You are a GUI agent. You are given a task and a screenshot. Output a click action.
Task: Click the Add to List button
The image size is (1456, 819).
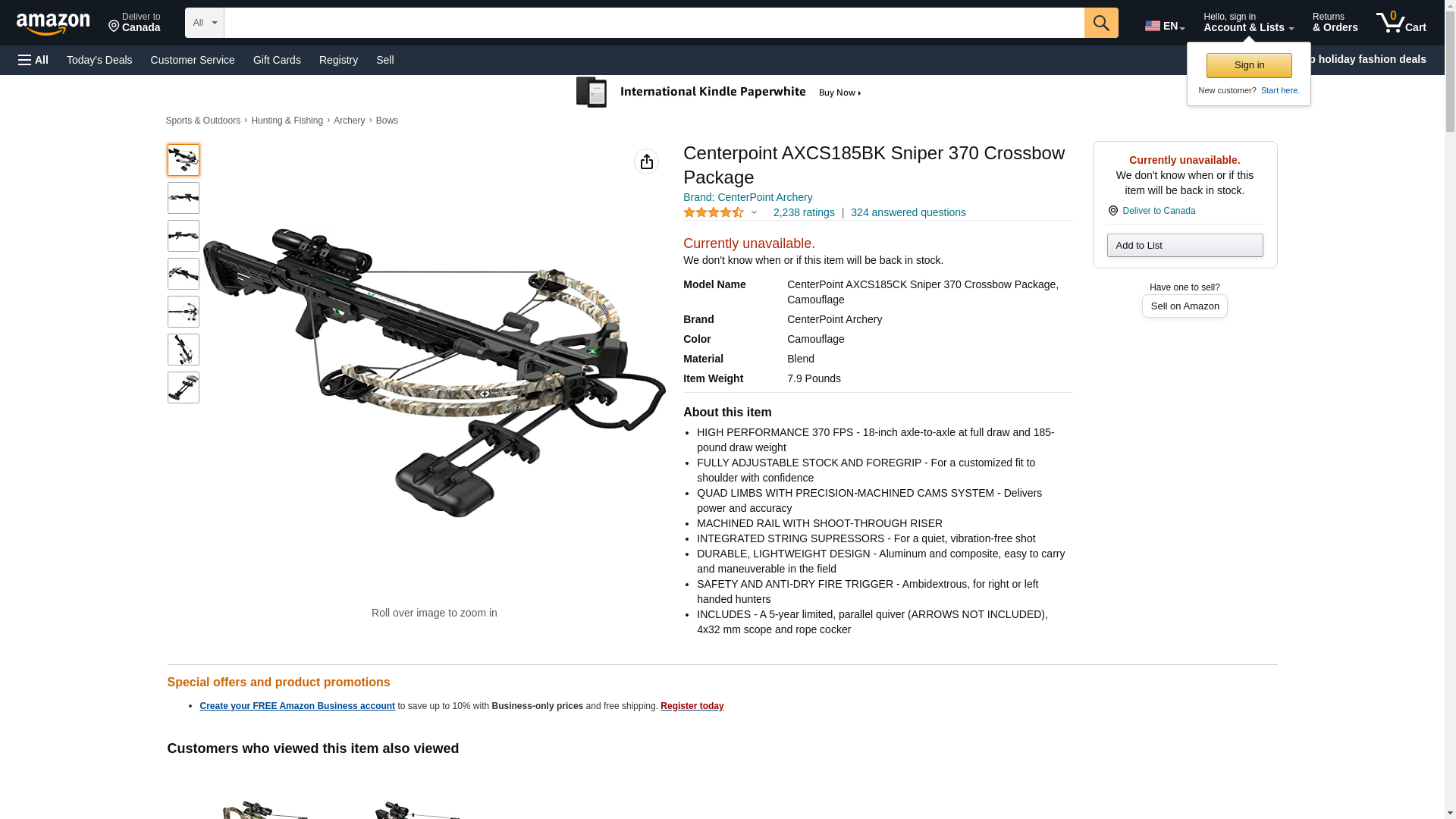click(x=1185, y=245)
